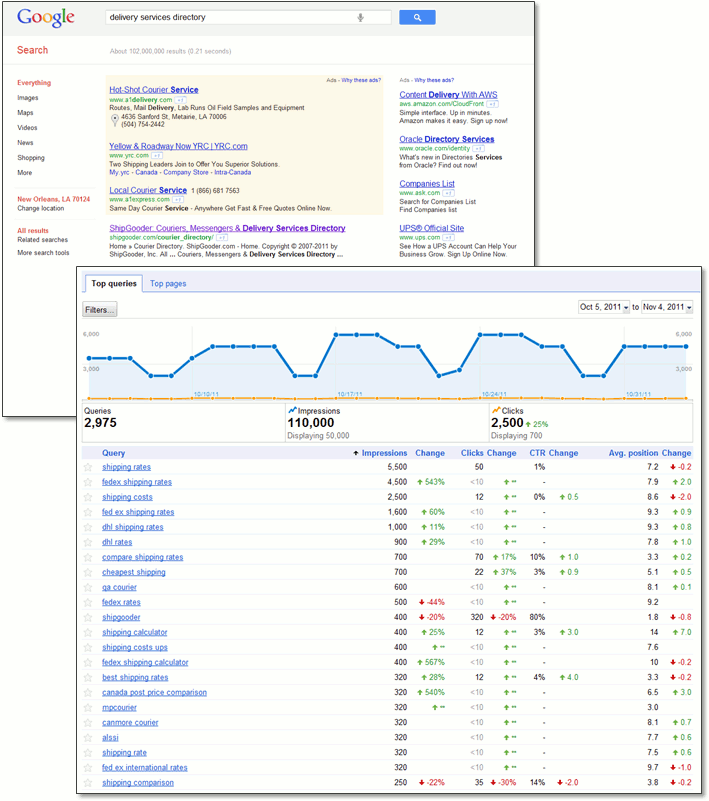Sort by the Clicks column header
Image resolution: width=709 pixels, height=801 pixels.
click(472, 453)
